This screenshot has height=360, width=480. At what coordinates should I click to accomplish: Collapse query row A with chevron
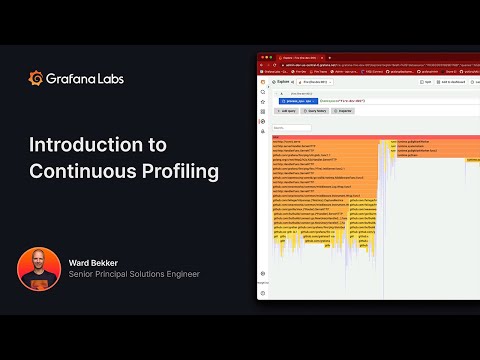click(x=276, y=94)
